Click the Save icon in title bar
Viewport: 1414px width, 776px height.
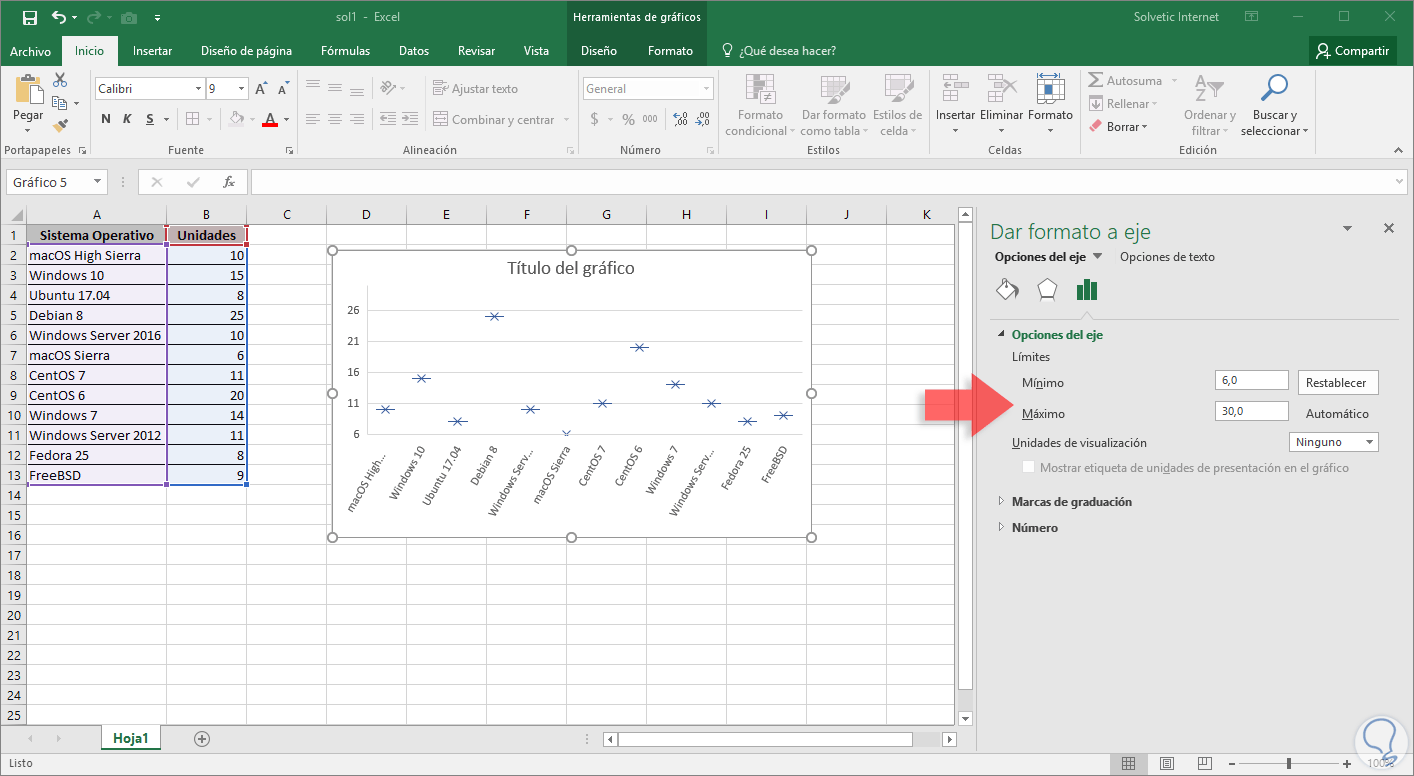point(29,17)
